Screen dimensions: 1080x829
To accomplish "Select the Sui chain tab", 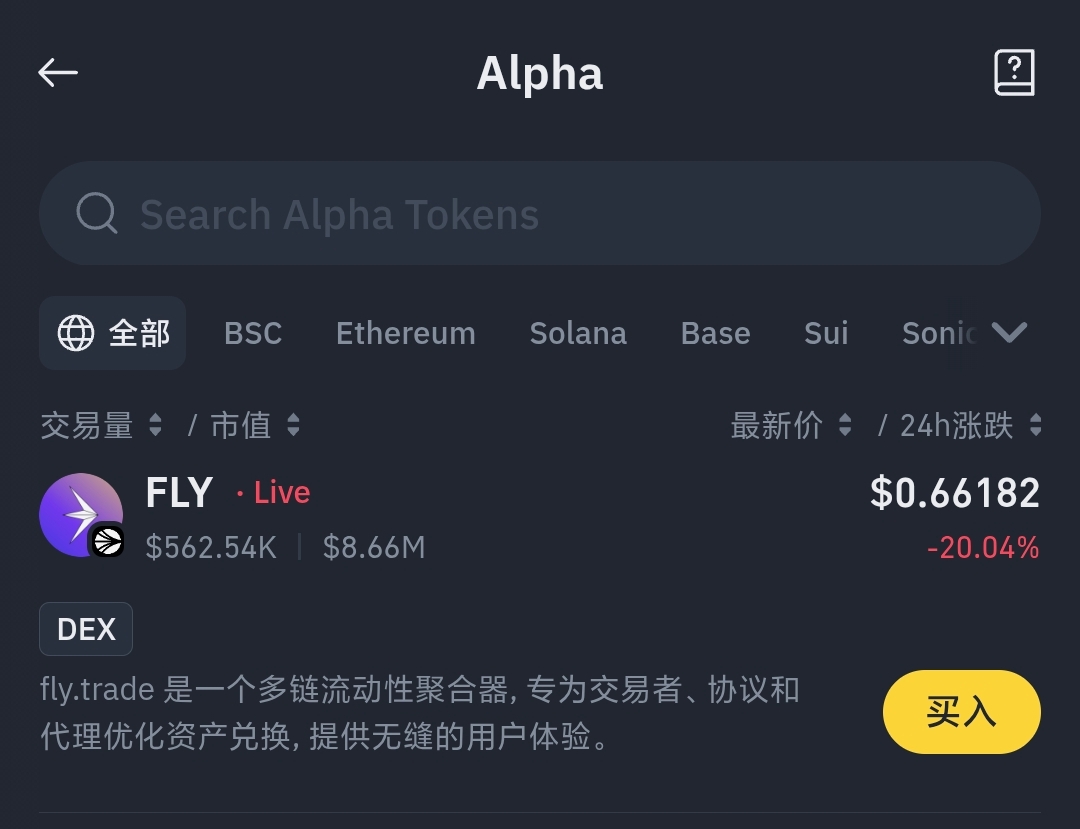I will [826, 333].
